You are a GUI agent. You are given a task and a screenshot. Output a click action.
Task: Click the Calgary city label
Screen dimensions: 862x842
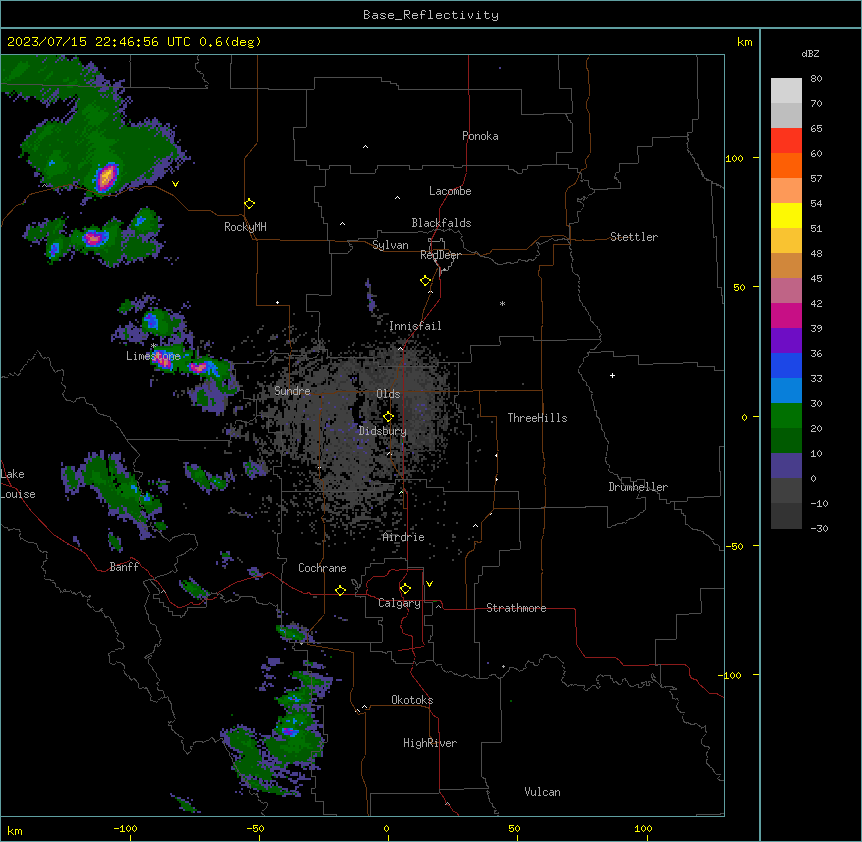tap(399, 603)
